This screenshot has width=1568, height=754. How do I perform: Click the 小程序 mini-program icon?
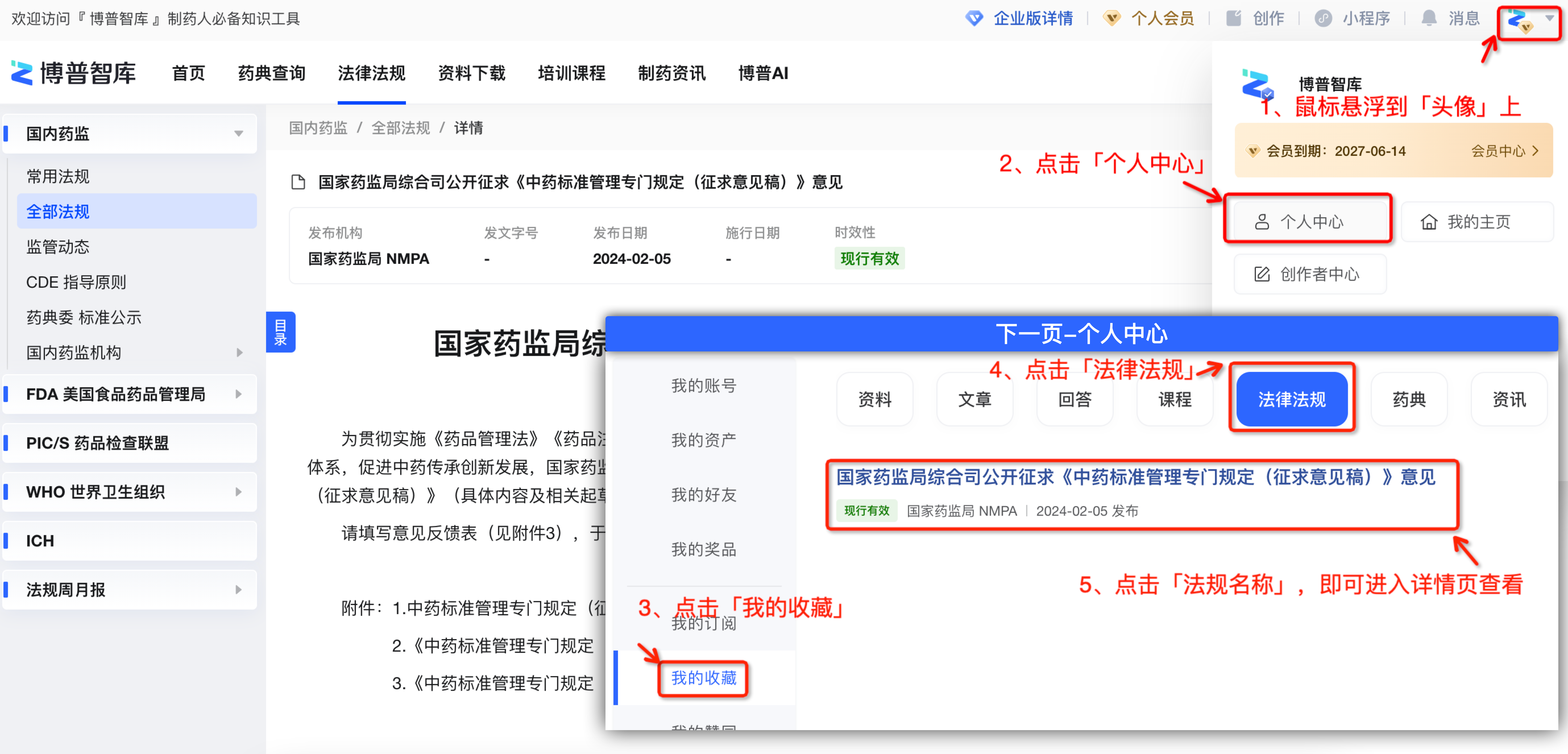point(1323,19)
